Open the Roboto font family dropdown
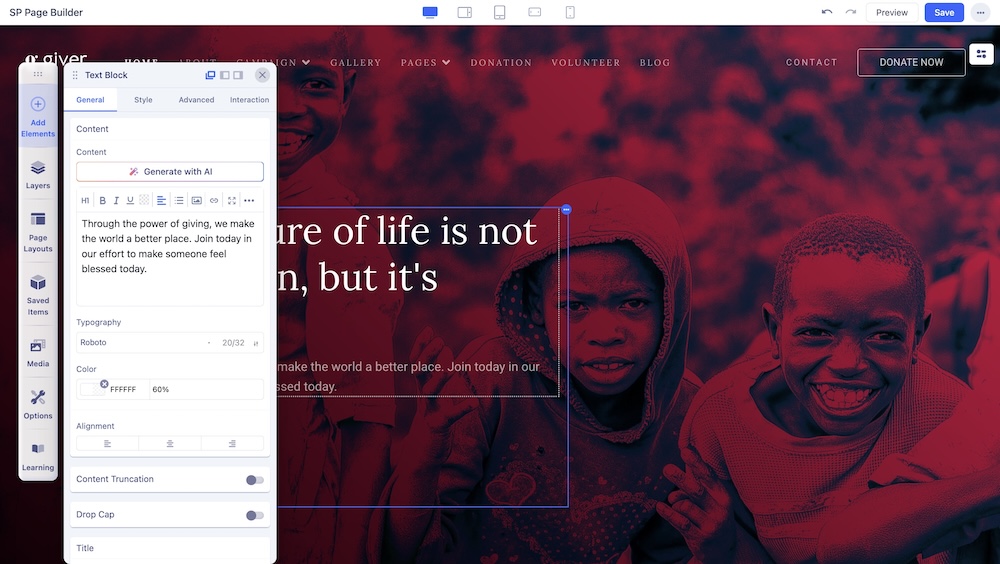Image resolution: width=1000 pixels, height=564 pixels. click(x=145, y=343)
